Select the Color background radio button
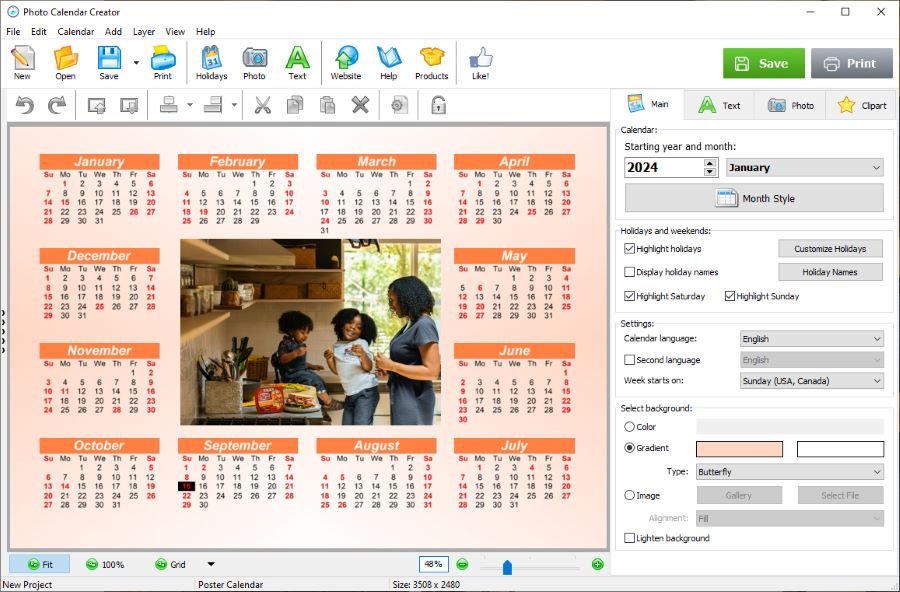This screenshot has height=592, width=900. [630, 427]
